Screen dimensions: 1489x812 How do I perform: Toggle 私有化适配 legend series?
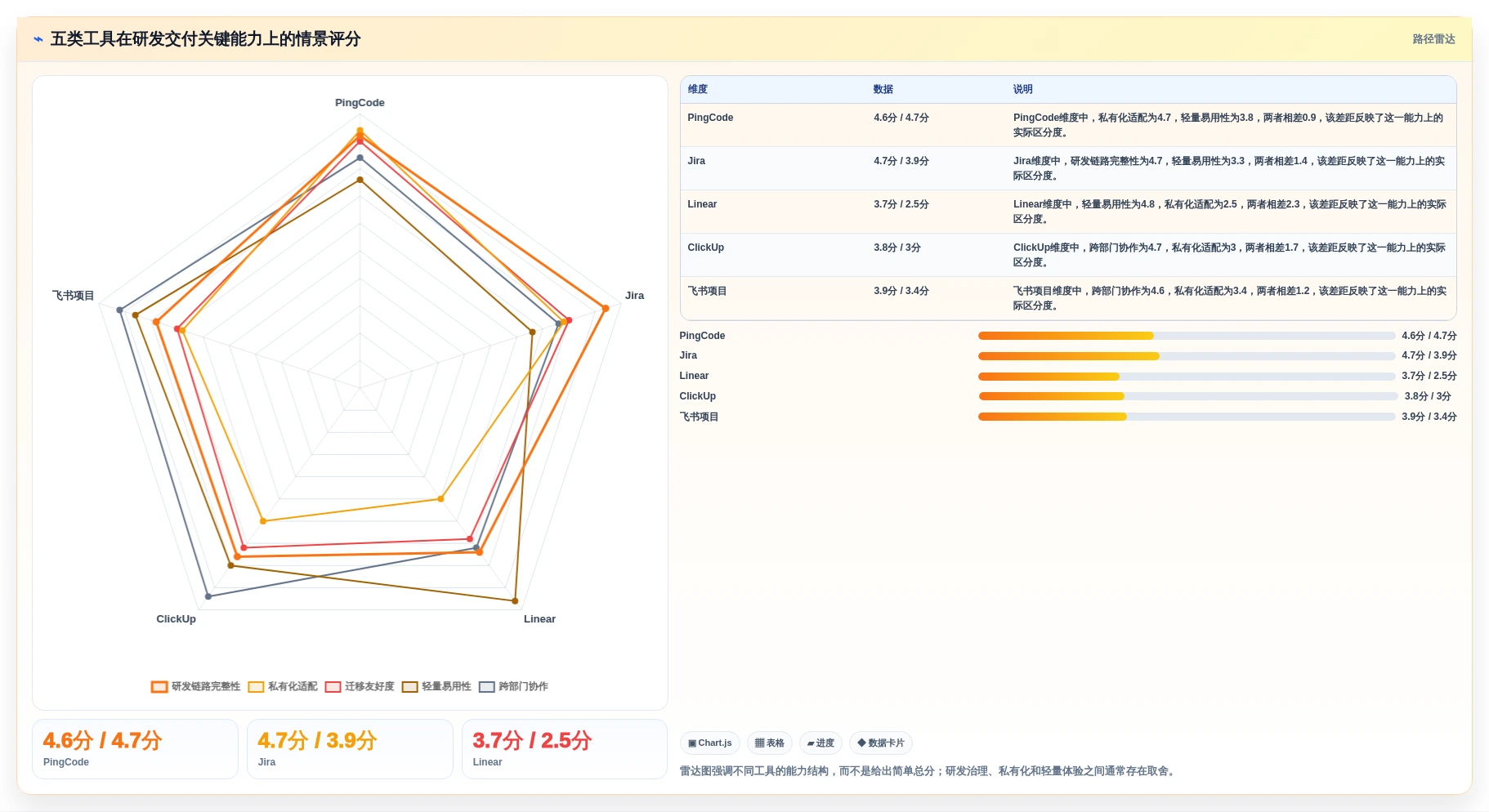coord(283,686)
